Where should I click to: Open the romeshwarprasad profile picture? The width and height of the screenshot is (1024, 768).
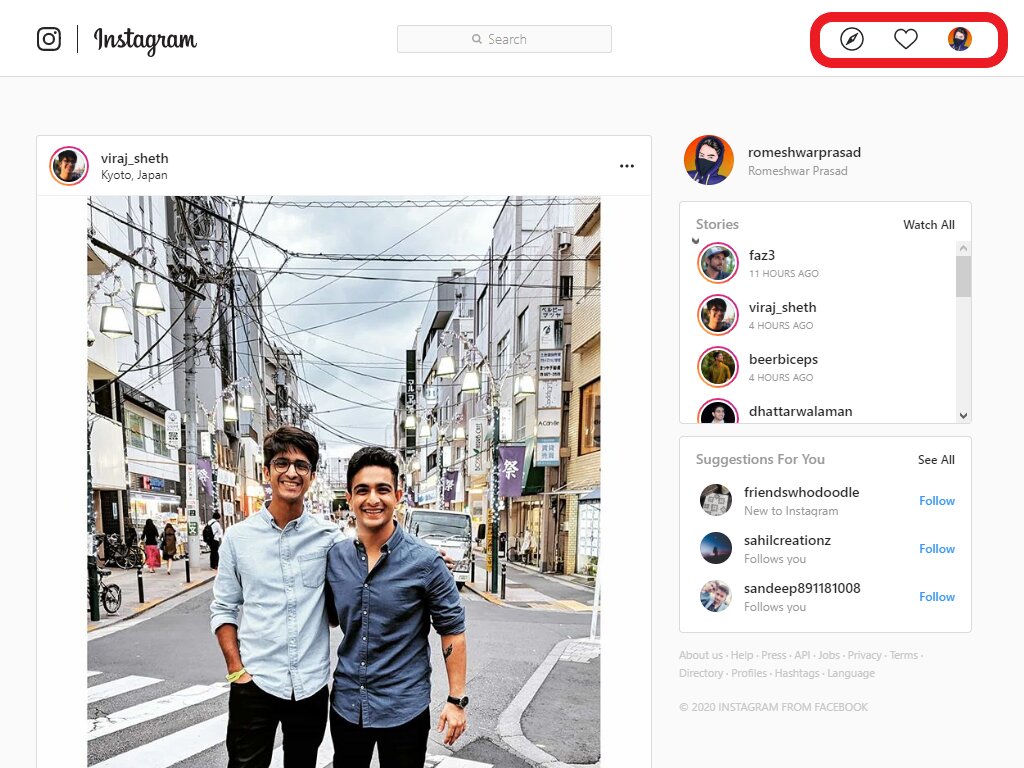(709, 160)
